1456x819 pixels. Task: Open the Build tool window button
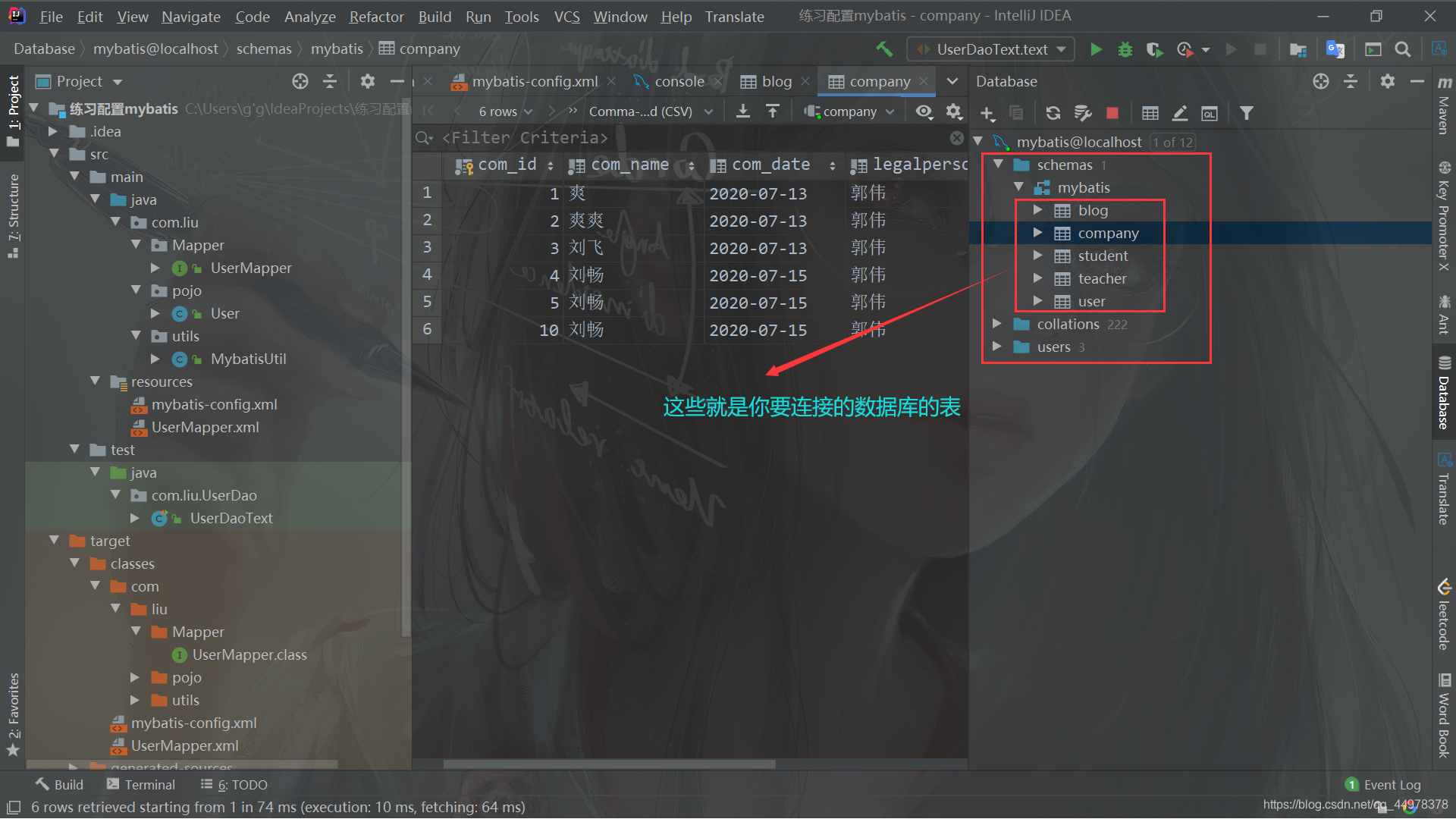point(59,785)
